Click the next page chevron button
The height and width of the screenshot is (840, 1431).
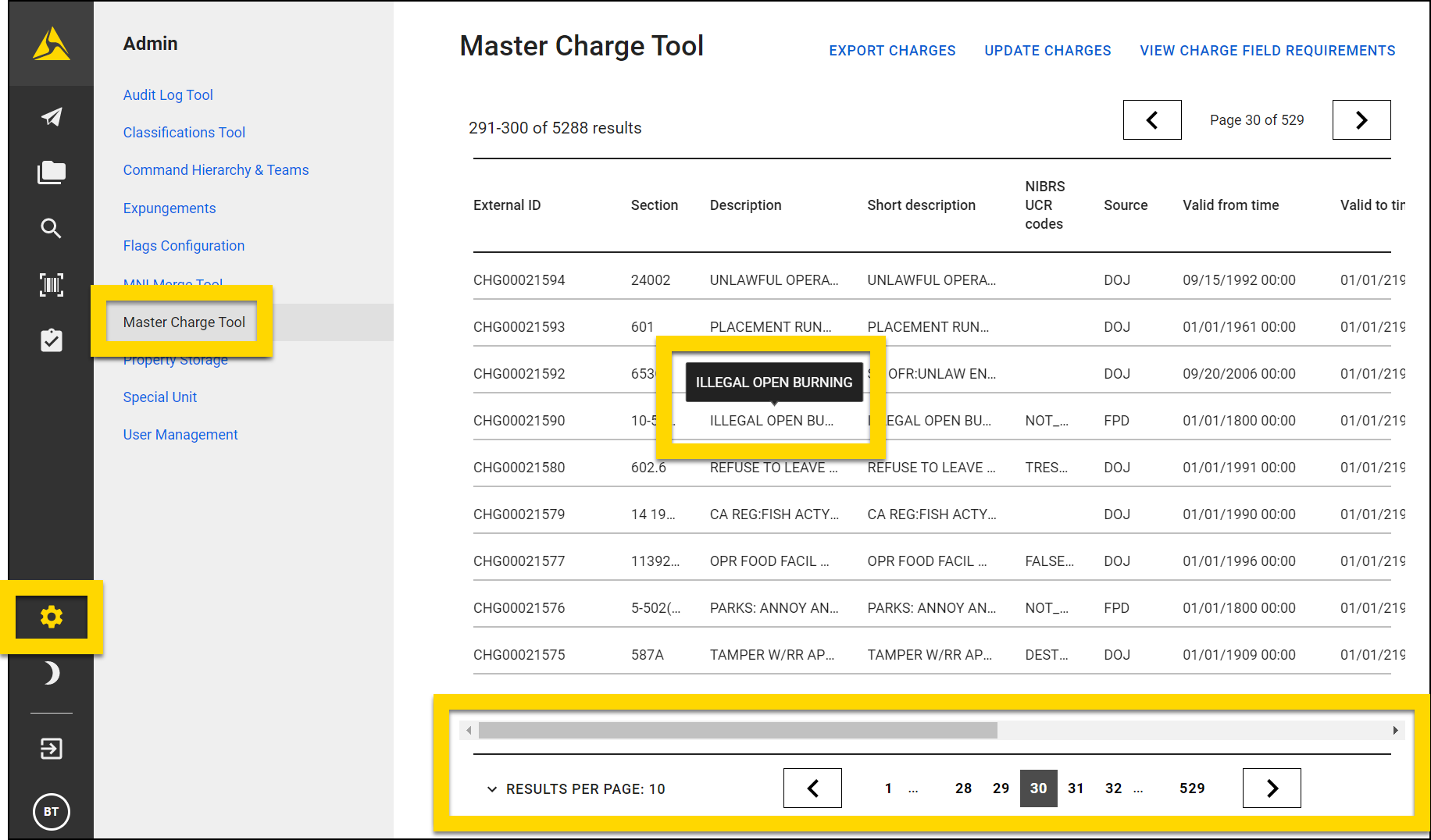tap(1272, 788)
